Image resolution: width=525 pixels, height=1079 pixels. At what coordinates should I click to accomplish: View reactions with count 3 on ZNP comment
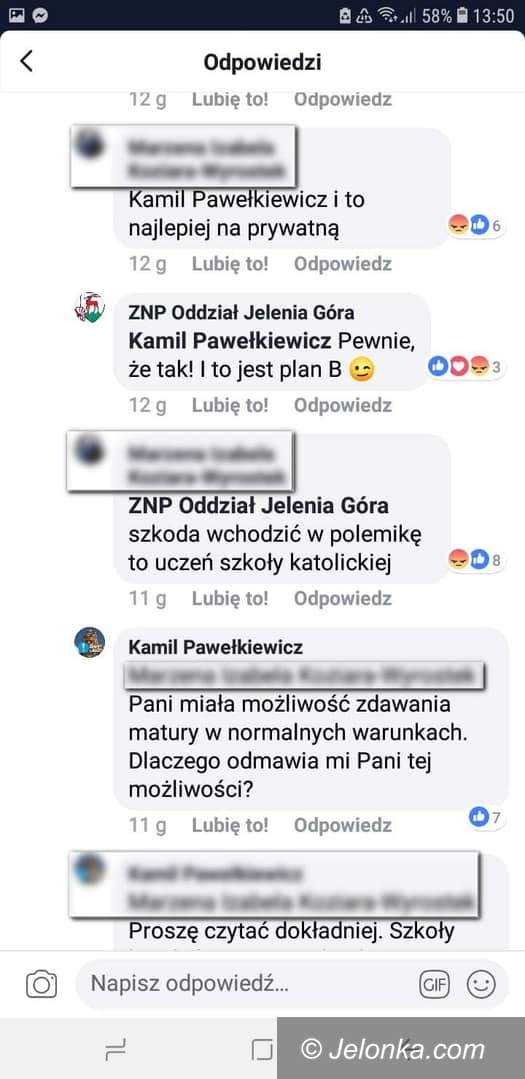(x=466, y=366)
